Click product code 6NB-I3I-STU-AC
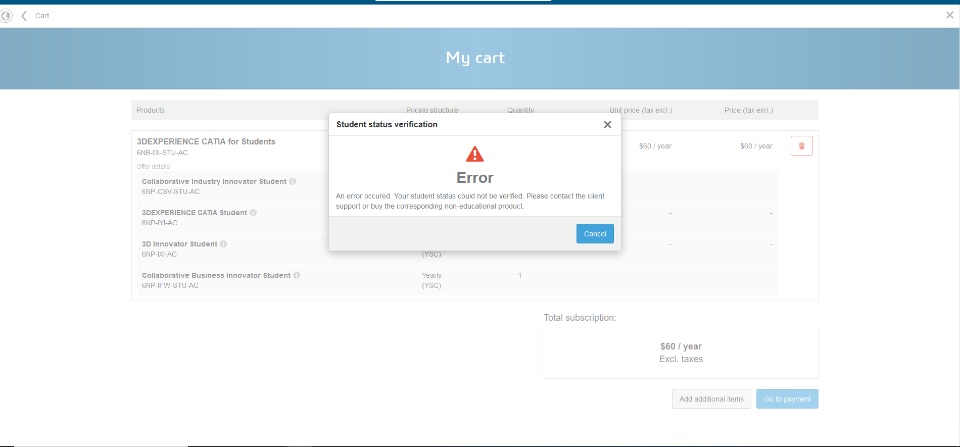This screenshot has height=447, width=960. point(162,152)
